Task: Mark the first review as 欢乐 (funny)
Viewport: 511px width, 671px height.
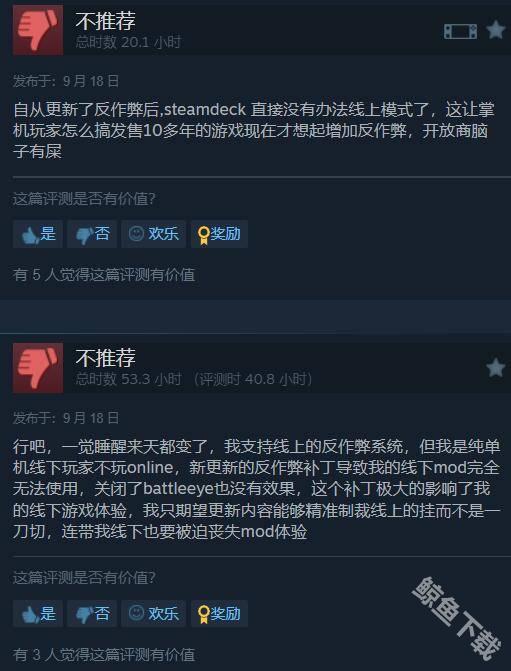Action: pos(154,234)
